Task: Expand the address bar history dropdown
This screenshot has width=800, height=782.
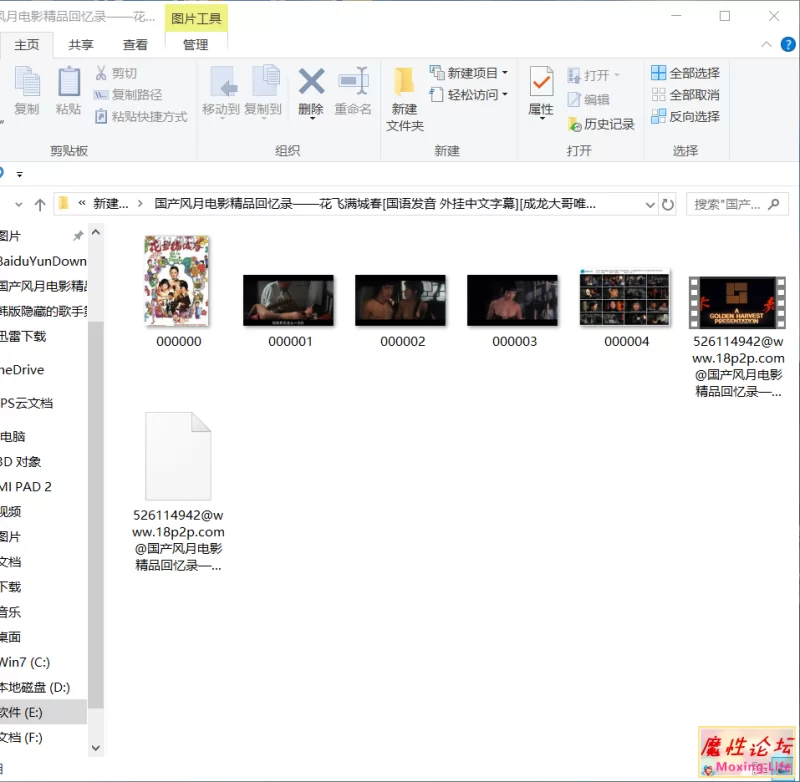Action: point(650,205)
